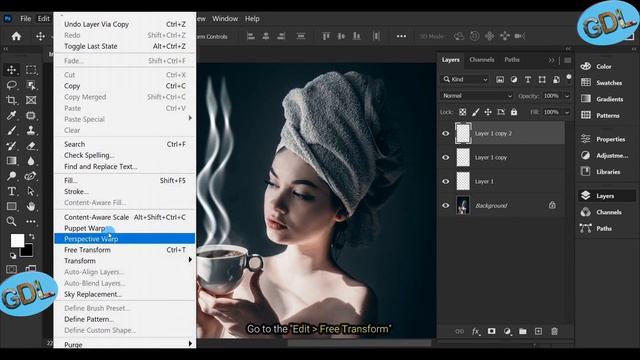
Task: Select the Crop tool
Action: click(11, 100)
